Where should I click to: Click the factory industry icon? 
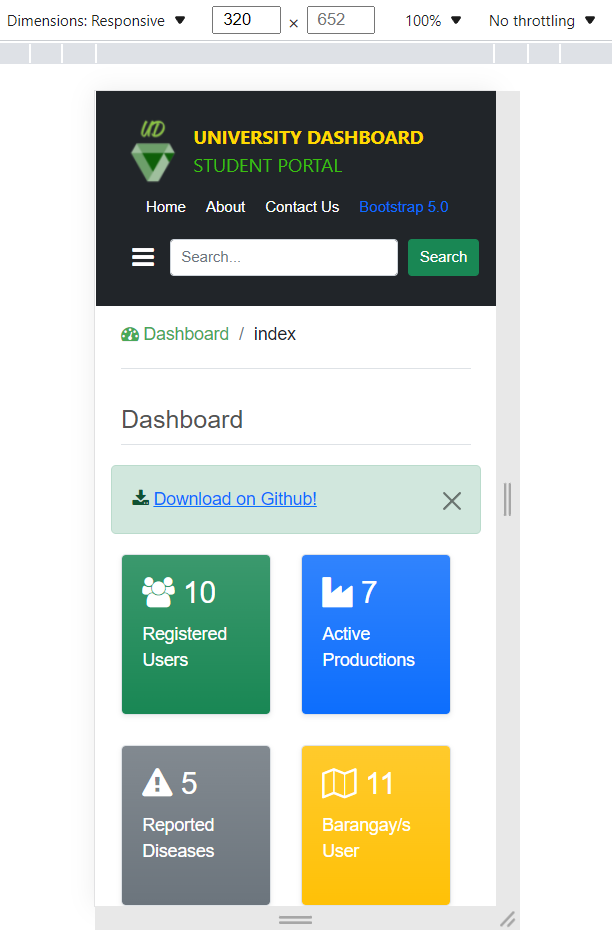(337, 592)
